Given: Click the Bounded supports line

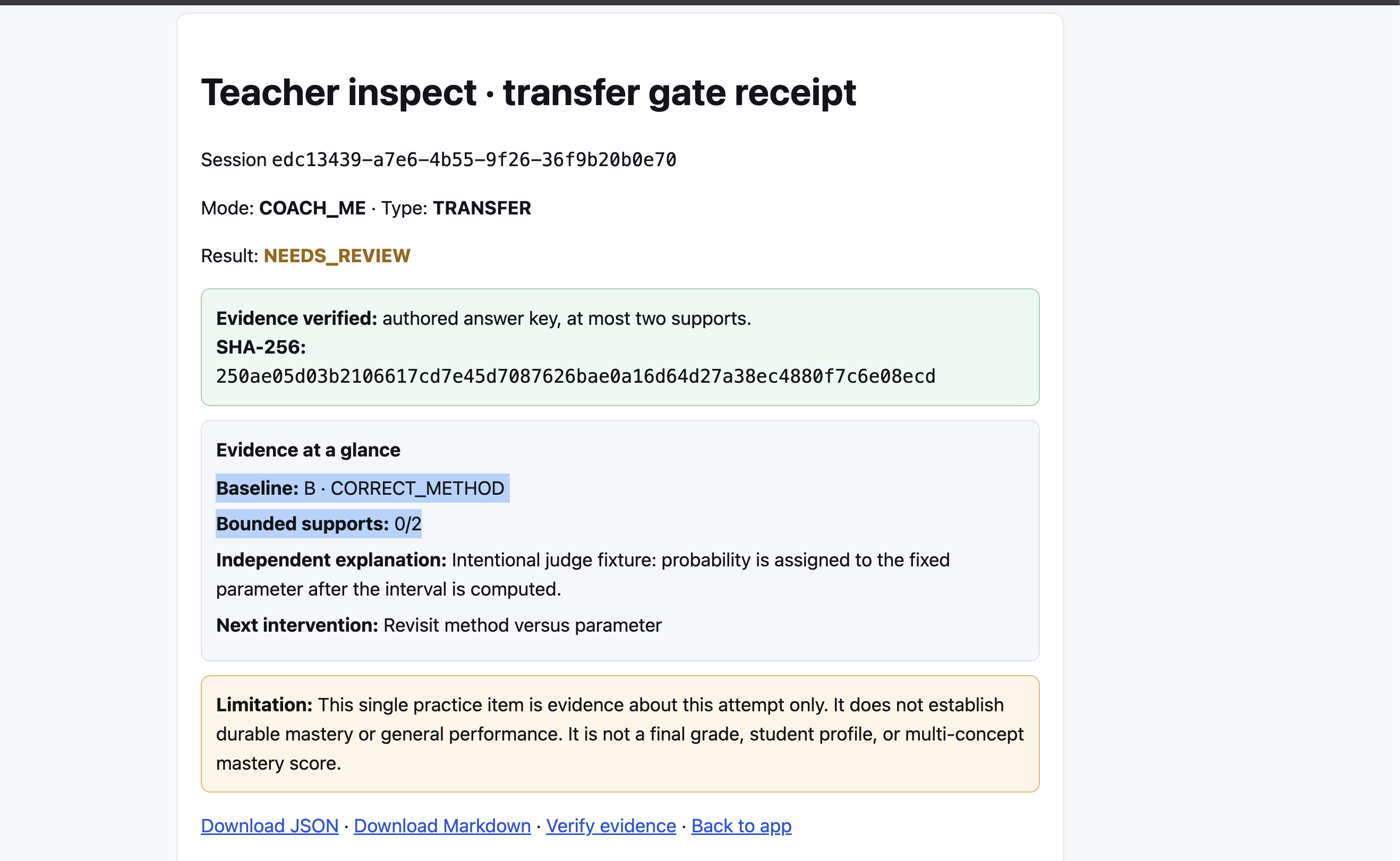Looking at the screenshot, I should [318, 523].
